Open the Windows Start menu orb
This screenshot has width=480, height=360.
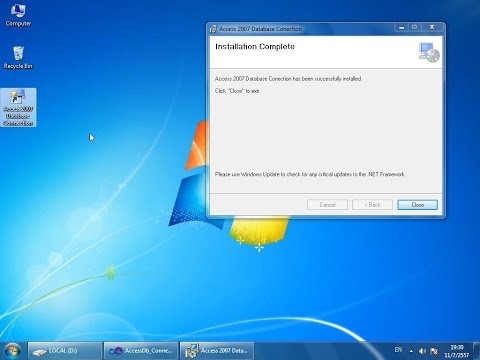pyautogui.click(x=12, y=351)
